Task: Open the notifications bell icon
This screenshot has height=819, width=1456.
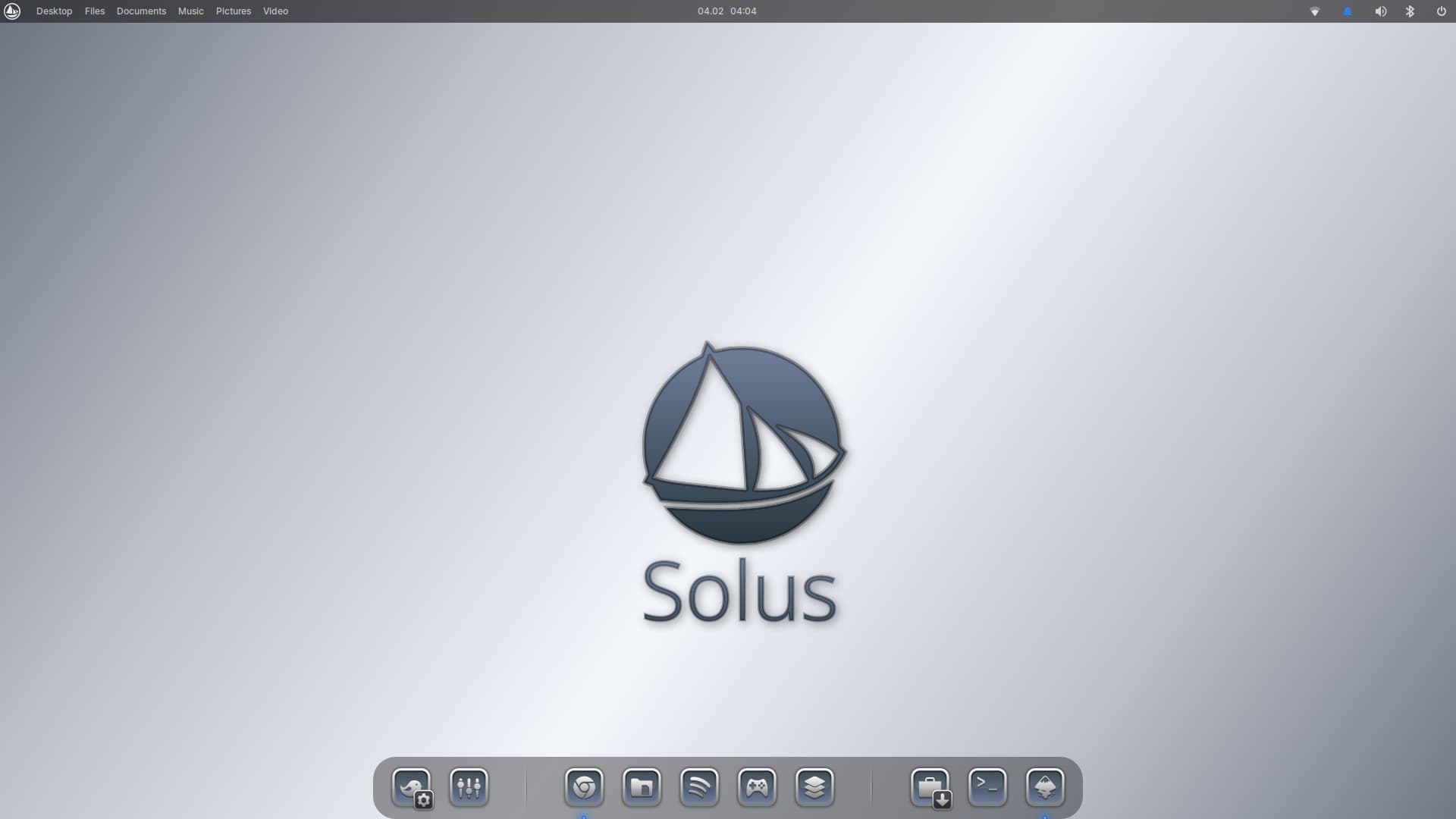Action: [1348, 11]
